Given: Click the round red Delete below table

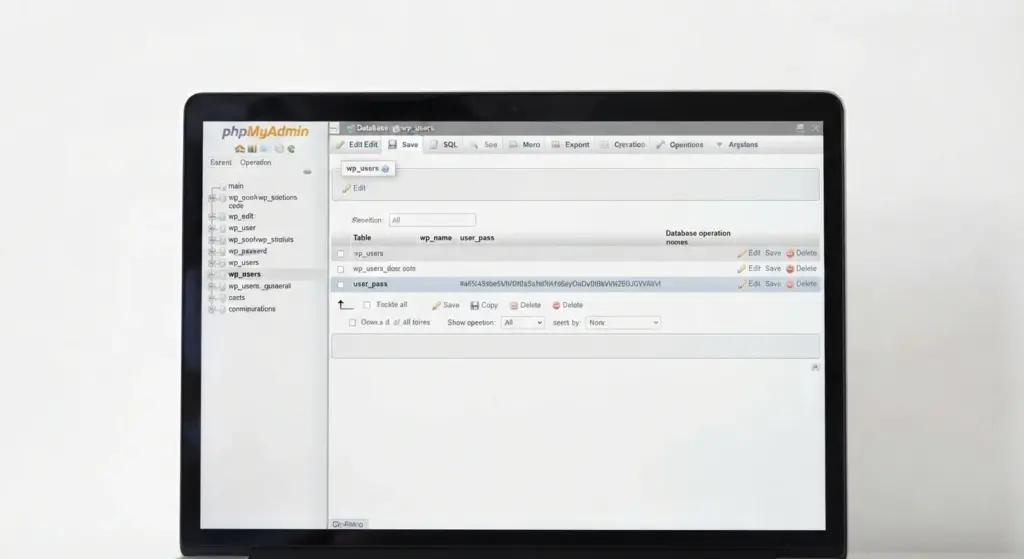Looking at the screenshot, I should tap(568, 305).
